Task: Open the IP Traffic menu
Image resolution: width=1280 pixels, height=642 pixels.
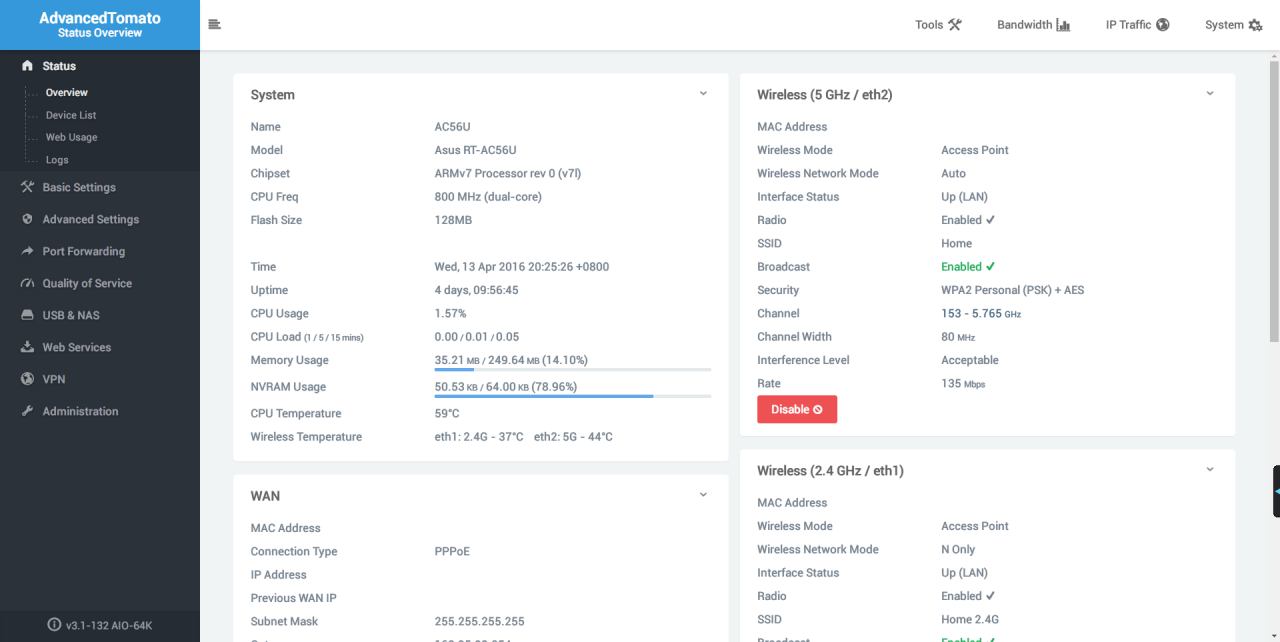Action: click(1137, 25)
